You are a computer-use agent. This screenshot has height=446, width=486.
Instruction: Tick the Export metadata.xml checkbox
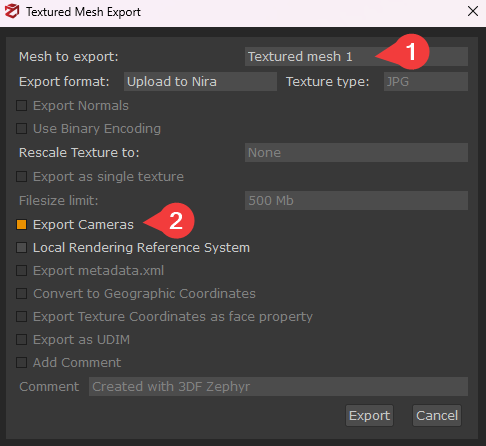click(x=22, y=271)
